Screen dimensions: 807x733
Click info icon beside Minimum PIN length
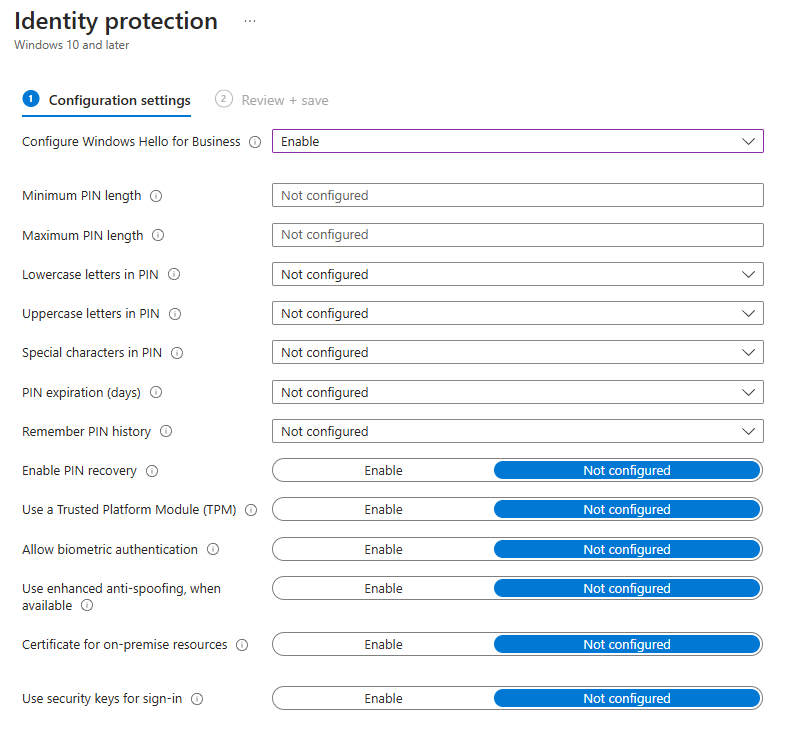(x=156, y=196)
